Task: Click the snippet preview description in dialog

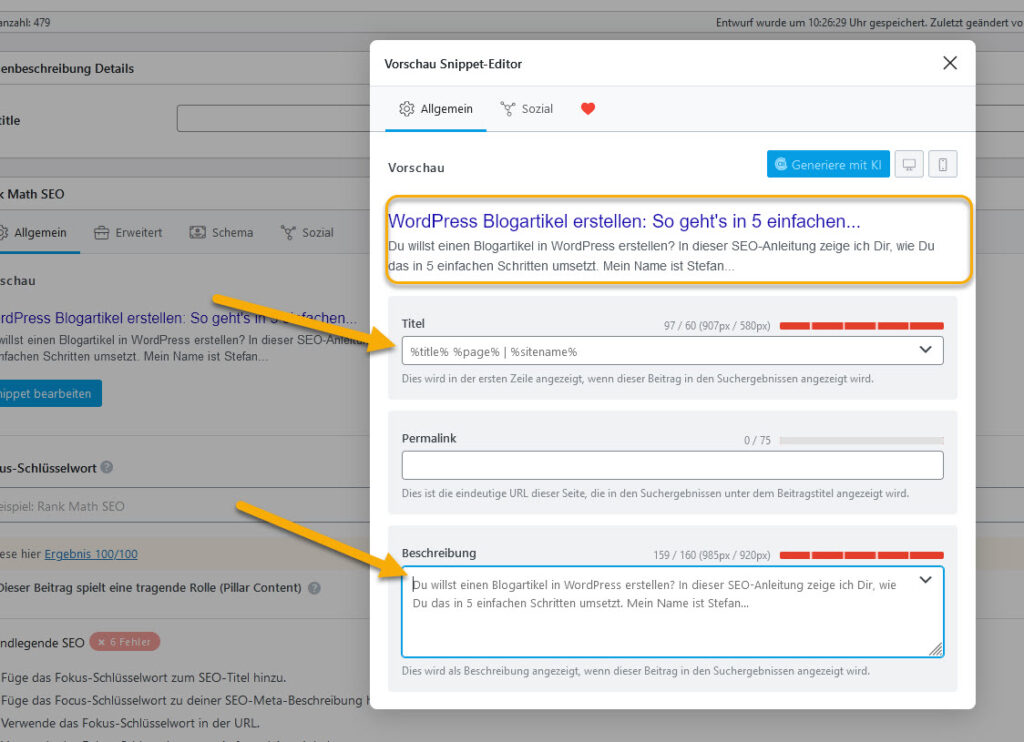Action: click(661, 256)
